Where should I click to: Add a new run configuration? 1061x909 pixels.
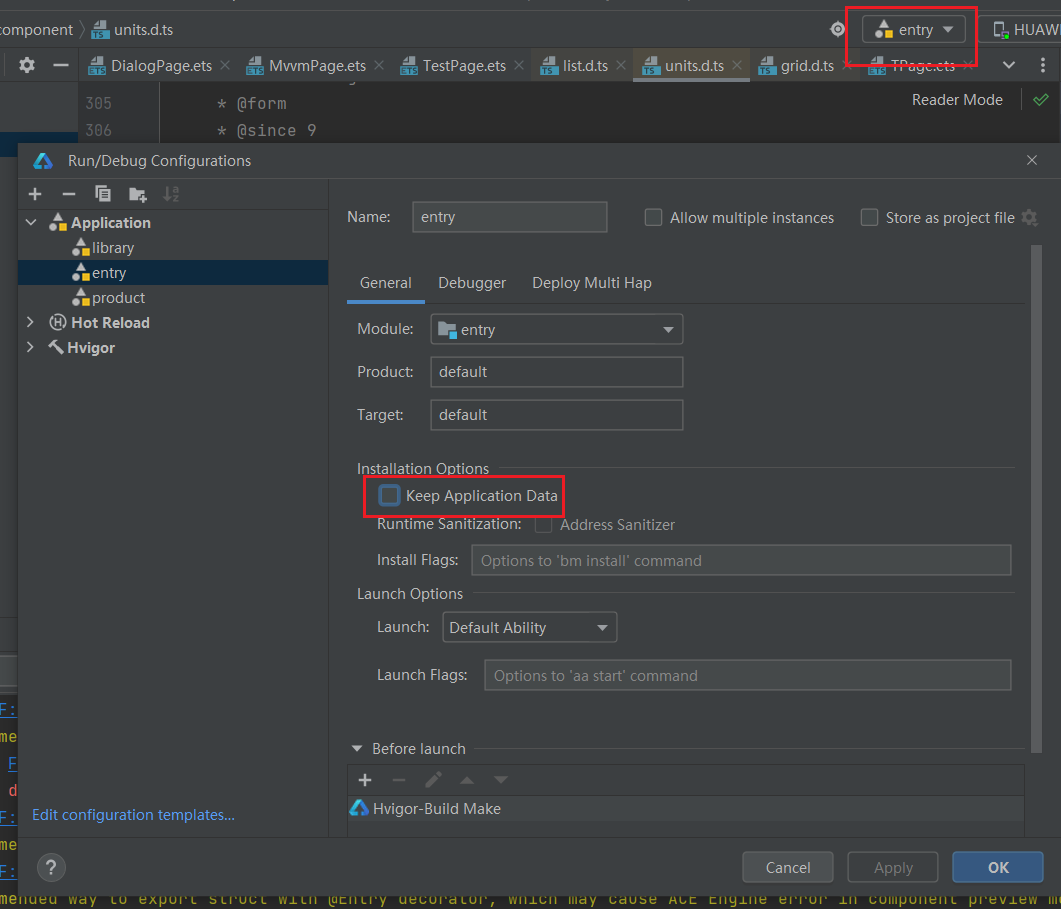pyautogui.click(x=35, y=194)
